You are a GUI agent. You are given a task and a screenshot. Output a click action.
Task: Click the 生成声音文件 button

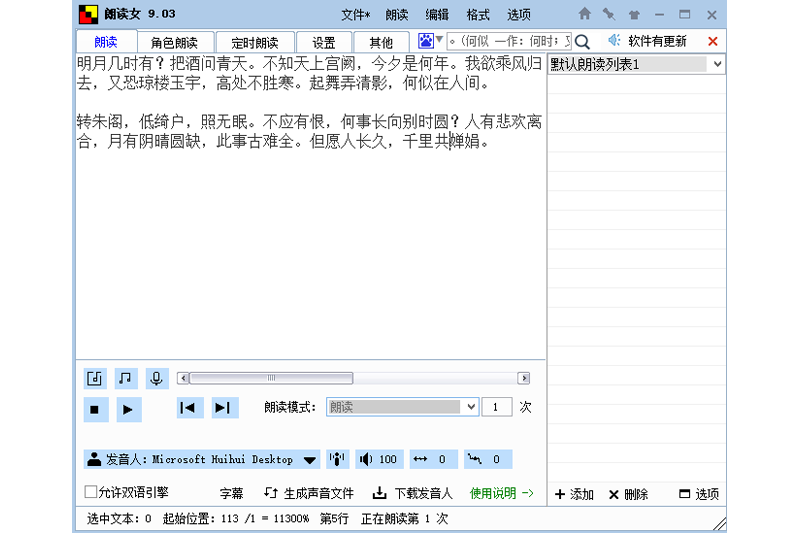(x=309, y=493)
